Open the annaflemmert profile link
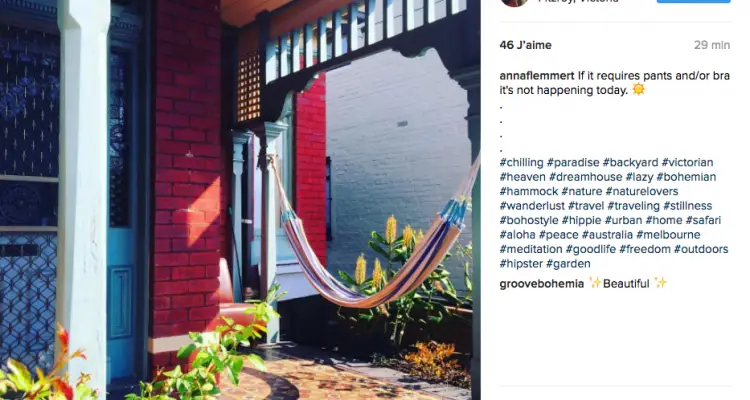This screenshot has width=750, height=400. click(537, 76)
